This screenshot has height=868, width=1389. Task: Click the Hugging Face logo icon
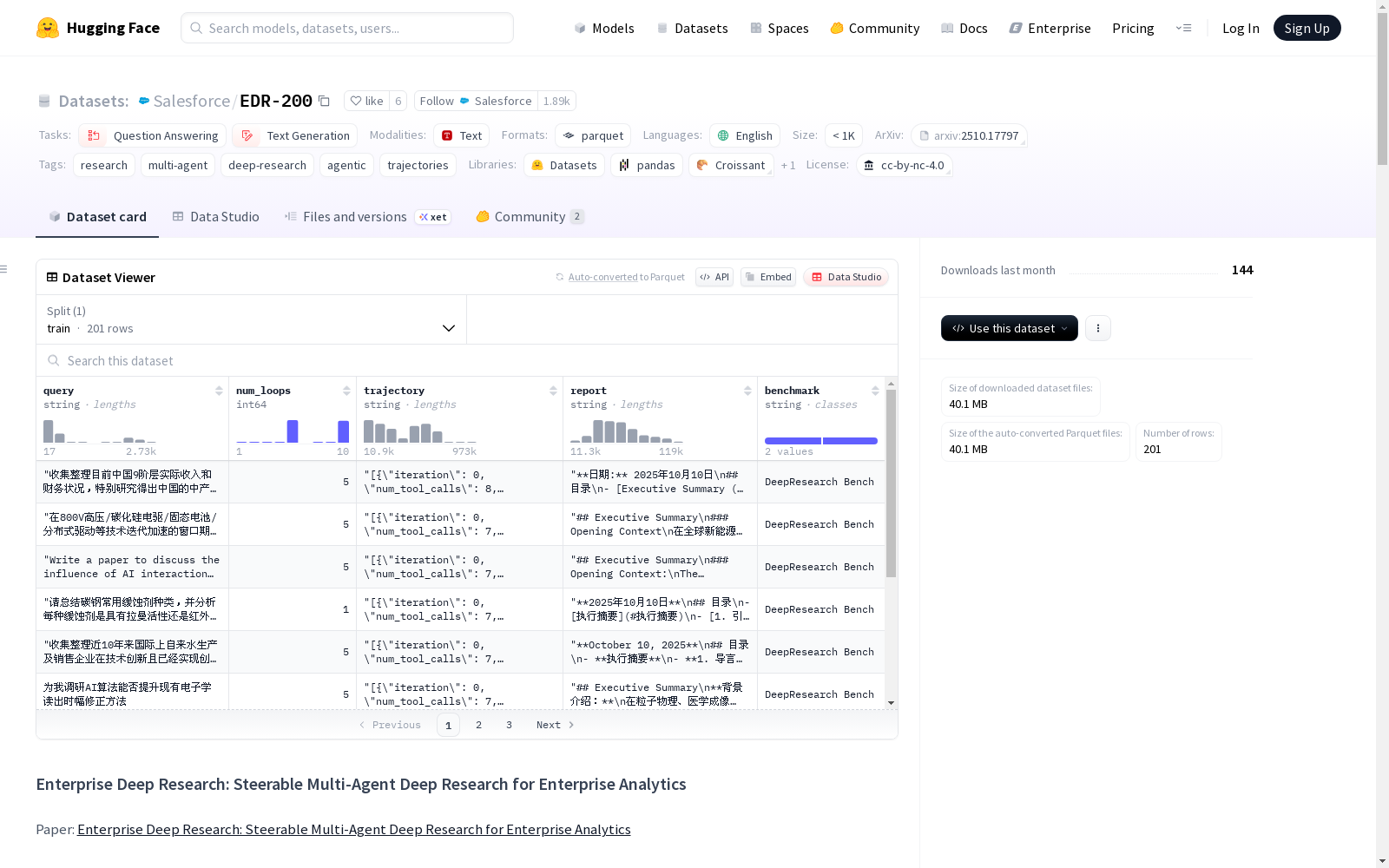tap(48, 28)
